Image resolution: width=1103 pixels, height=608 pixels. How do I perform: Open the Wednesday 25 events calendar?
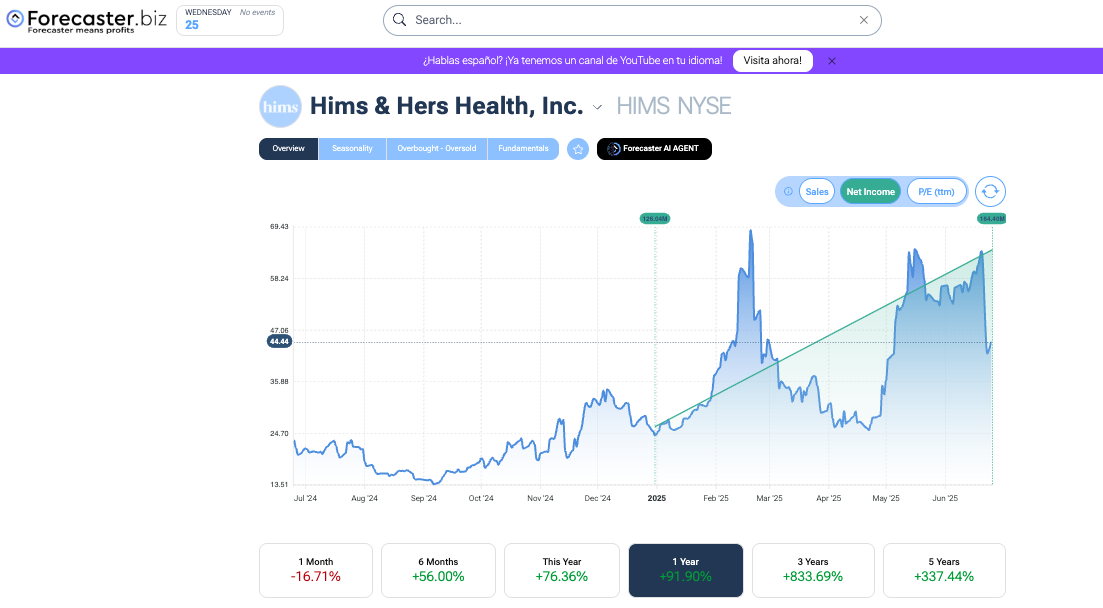[x=230, y=20]
